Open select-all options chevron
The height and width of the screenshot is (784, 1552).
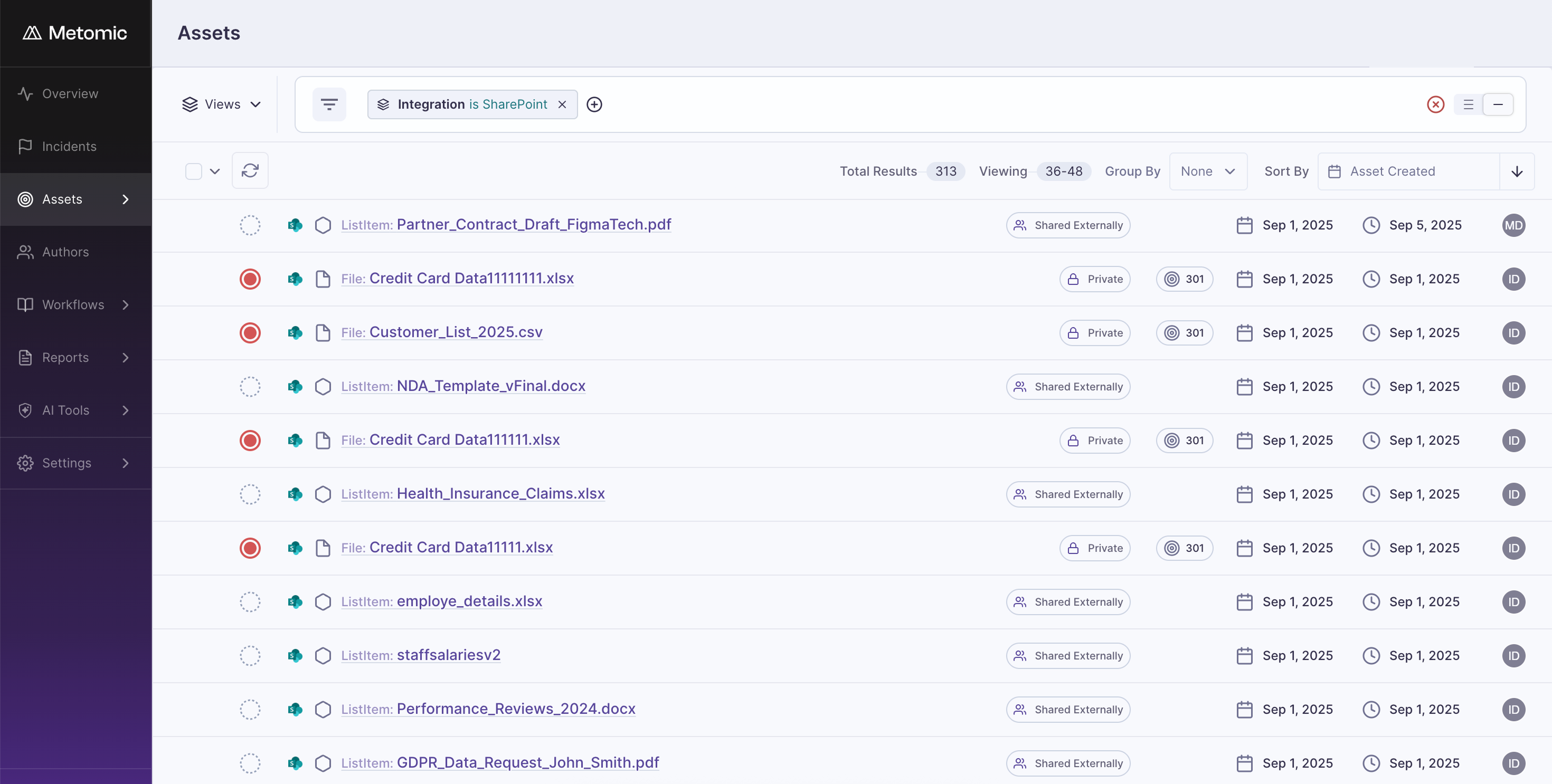pyautogui.click(x=214, y=171)
